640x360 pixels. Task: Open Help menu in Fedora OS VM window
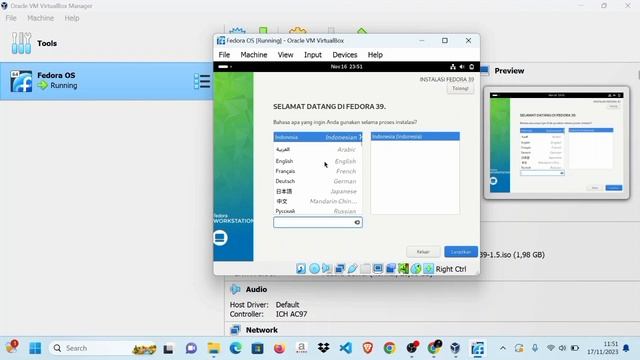pos(375,55)
